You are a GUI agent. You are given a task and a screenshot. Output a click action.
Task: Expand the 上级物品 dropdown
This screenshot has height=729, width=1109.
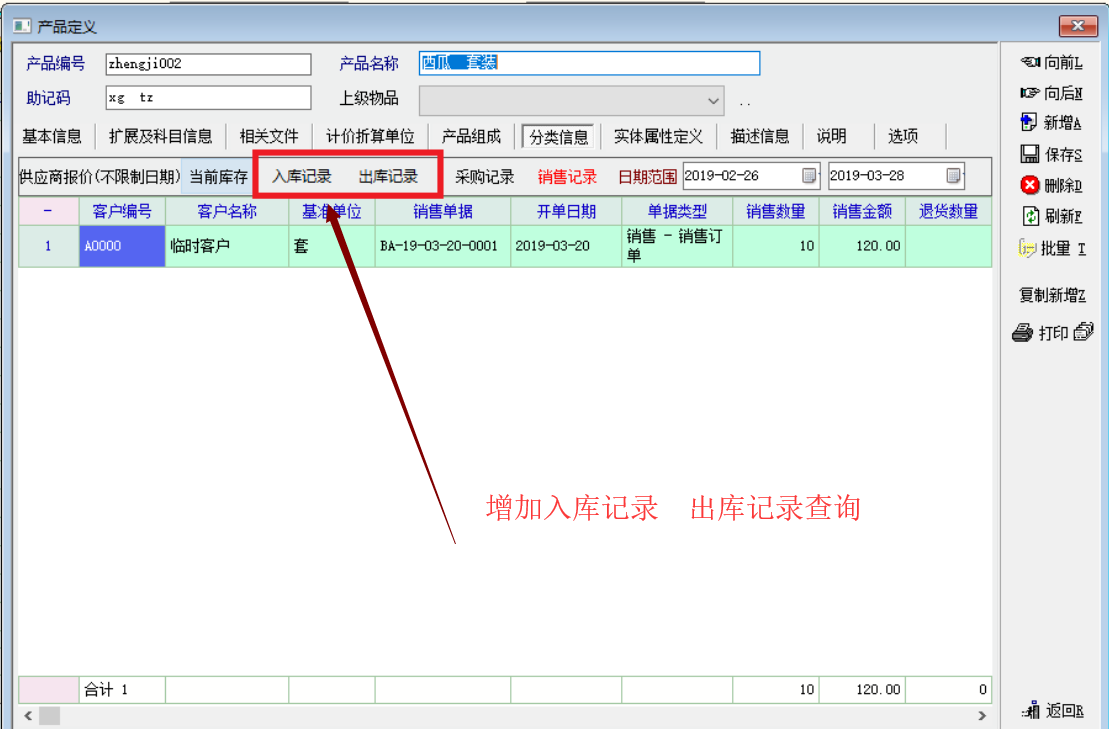(x=714, y=100)
